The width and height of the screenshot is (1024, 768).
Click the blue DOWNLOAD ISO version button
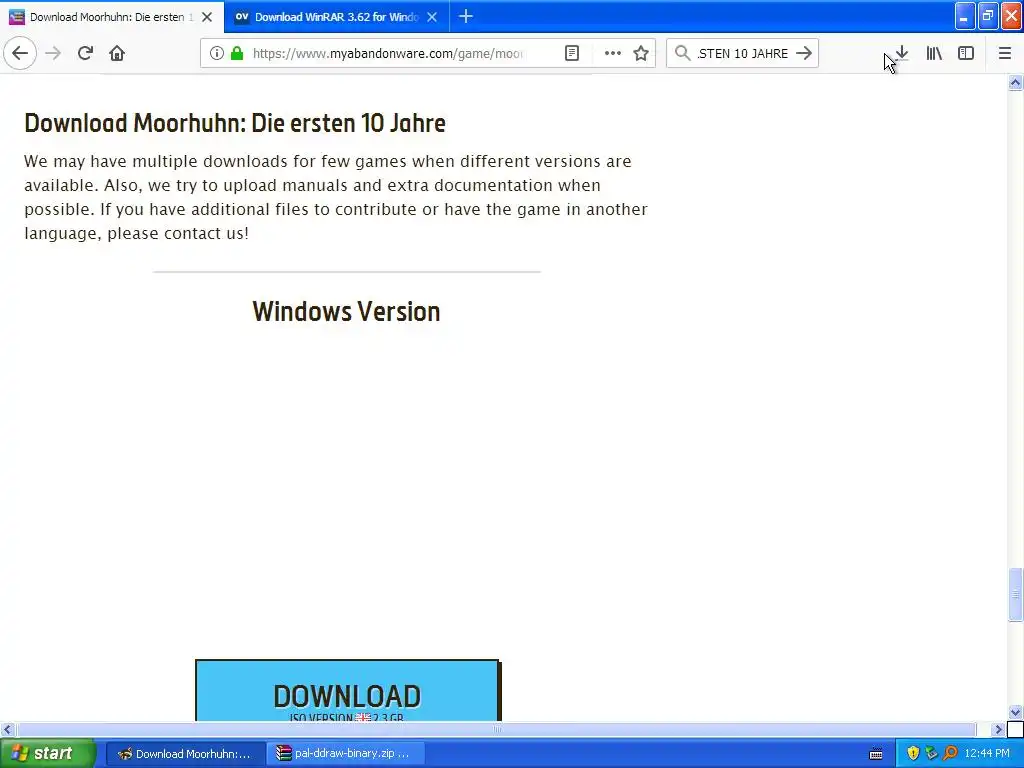pyautogui.click(x=347, y=690)
